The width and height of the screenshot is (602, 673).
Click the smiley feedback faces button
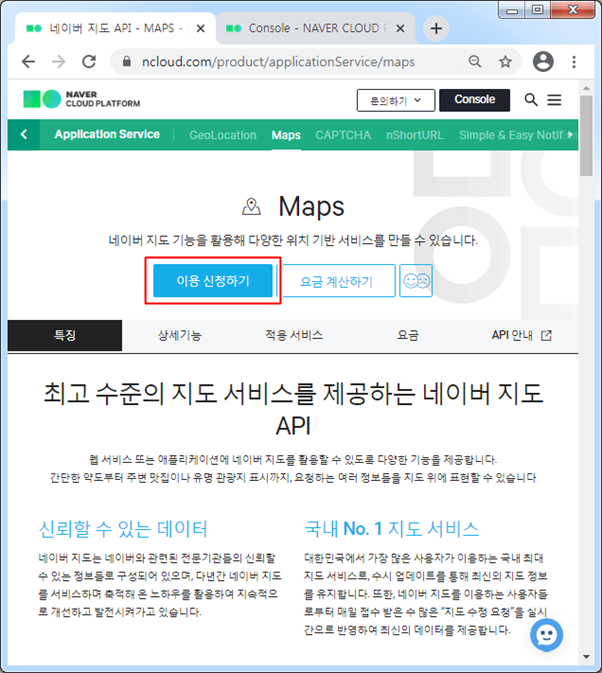416,281
